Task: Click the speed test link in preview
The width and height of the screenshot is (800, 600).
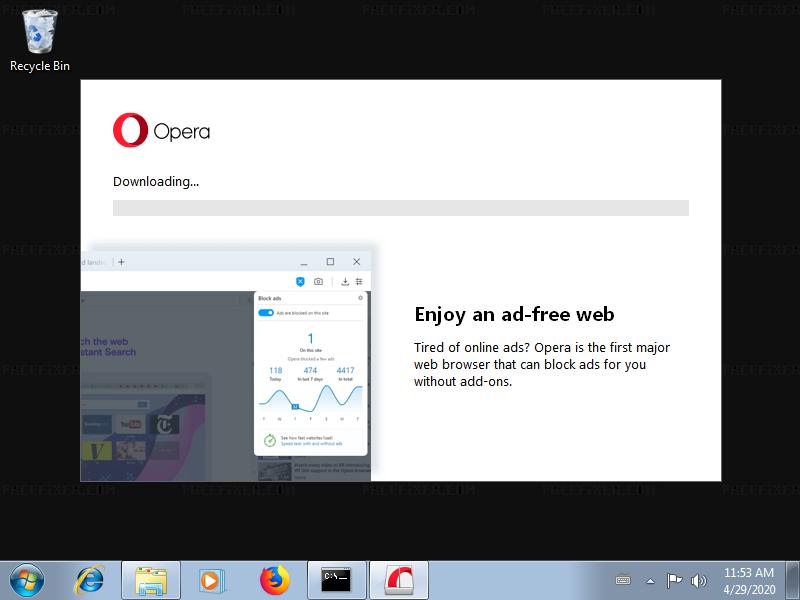Action: coord(310,443)
